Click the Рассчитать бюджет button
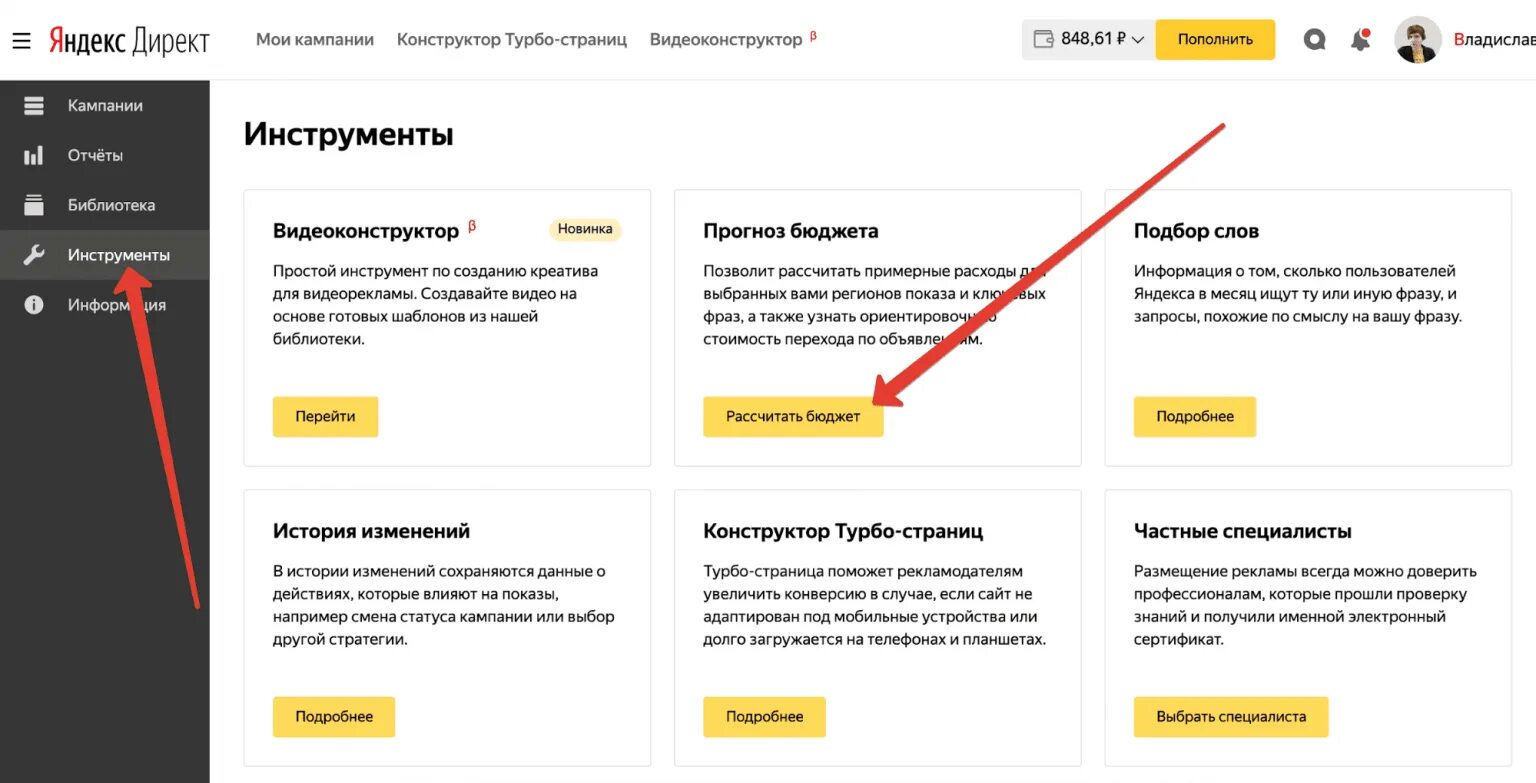The width and height of the screenshot is (1536, 783). coord(793,416)
